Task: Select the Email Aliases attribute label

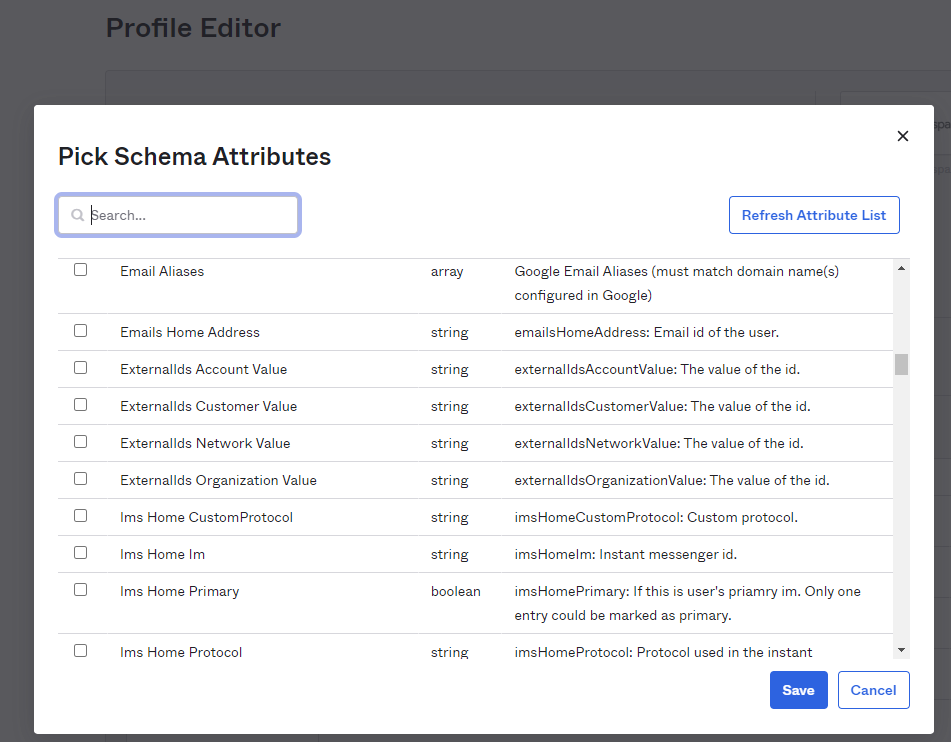Action: (162, 270)
